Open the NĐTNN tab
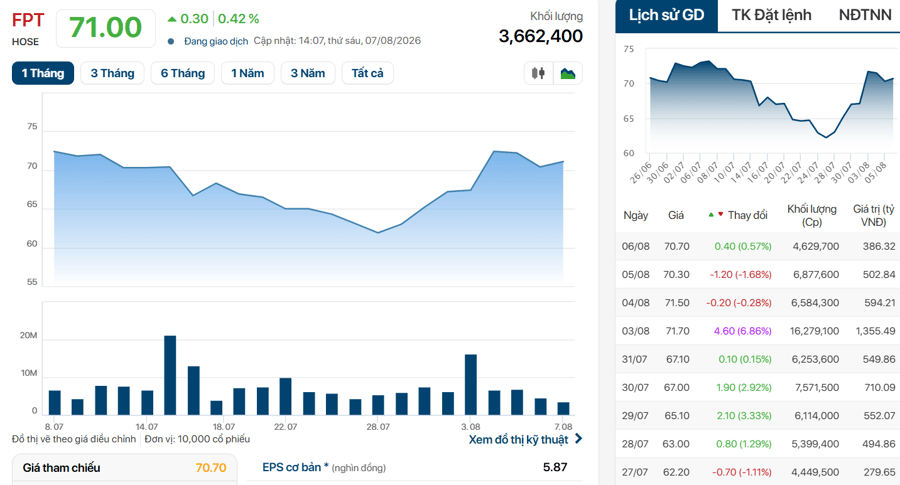 (865, 15)
